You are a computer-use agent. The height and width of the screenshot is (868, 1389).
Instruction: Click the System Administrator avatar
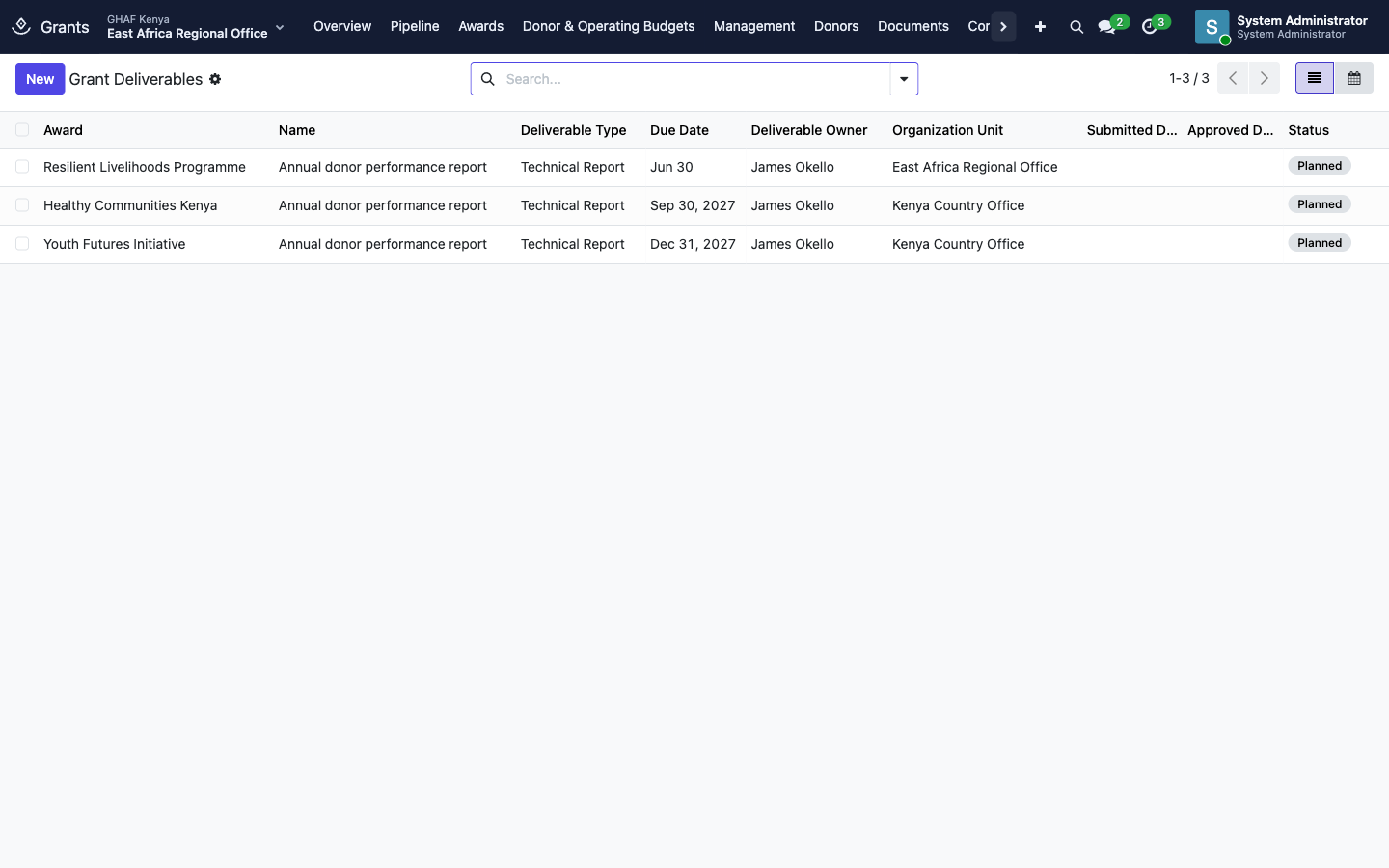coord(1212,27)
